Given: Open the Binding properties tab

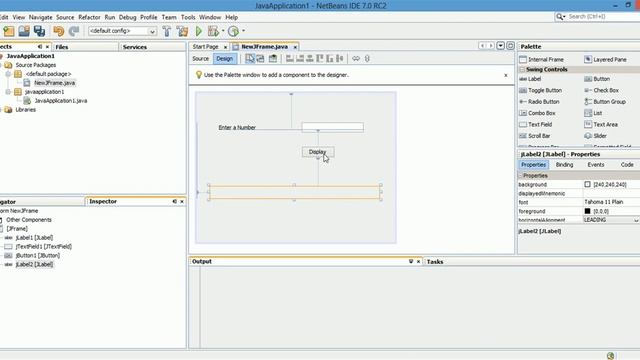Looking at the screenshot, I should [x=564, y=165].
